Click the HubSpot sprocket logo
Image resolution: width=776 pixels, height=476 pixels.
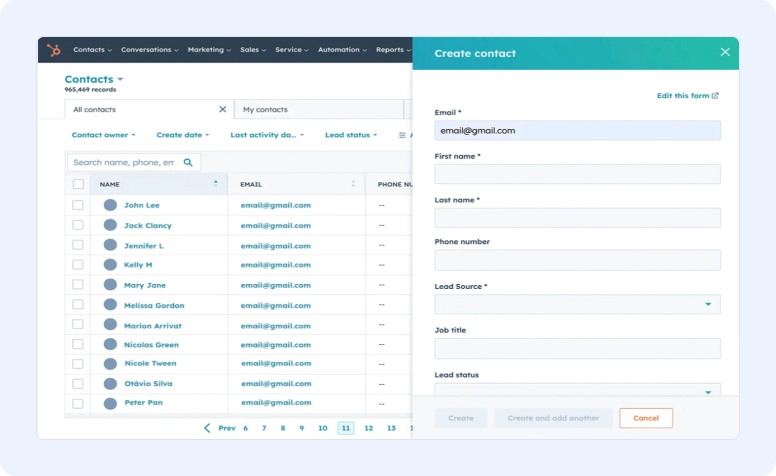pos(53,50)
